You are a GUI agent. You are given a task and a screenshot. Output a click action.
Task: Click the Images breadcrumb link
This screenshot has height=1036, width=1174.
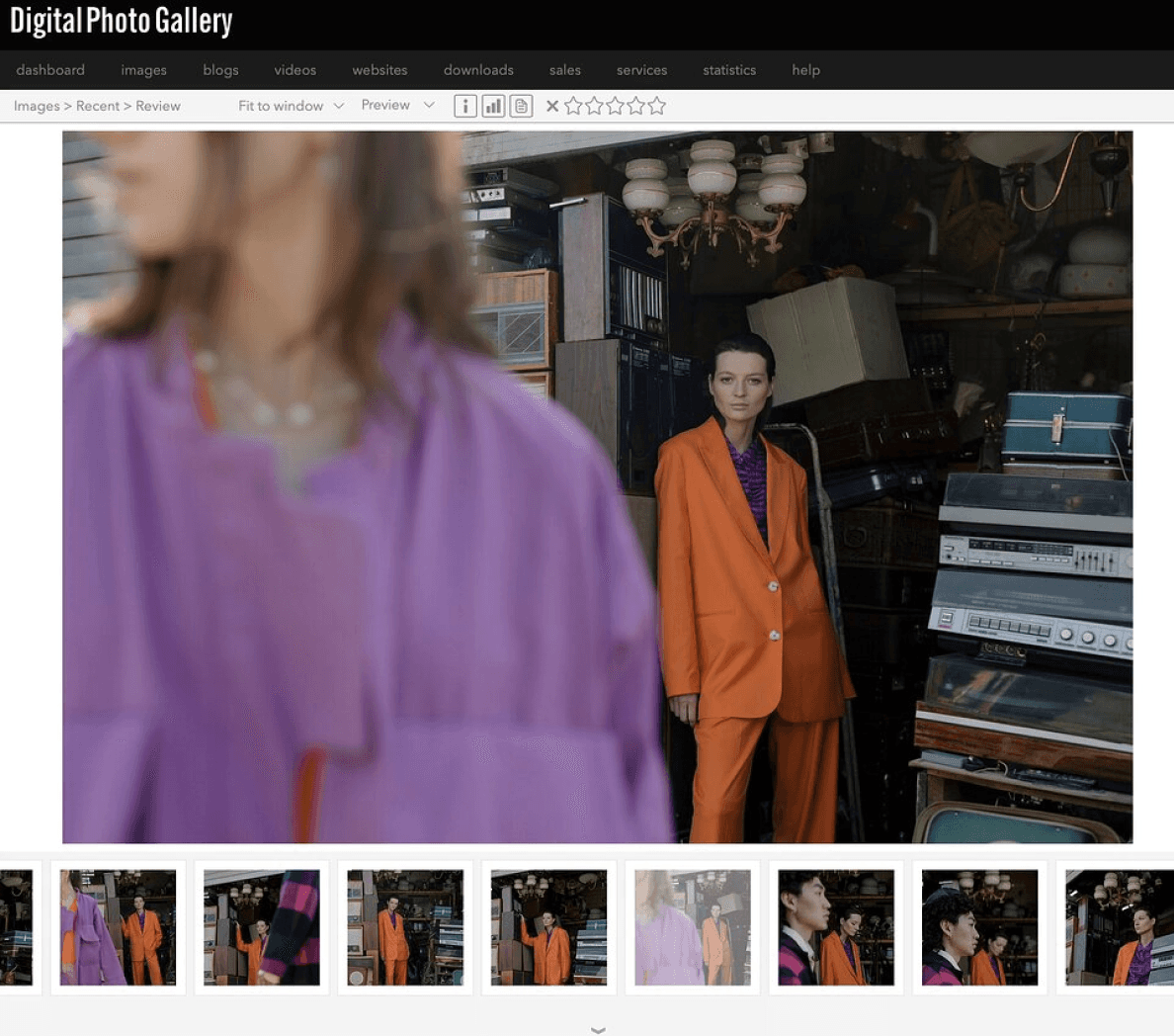click(37, 106)
